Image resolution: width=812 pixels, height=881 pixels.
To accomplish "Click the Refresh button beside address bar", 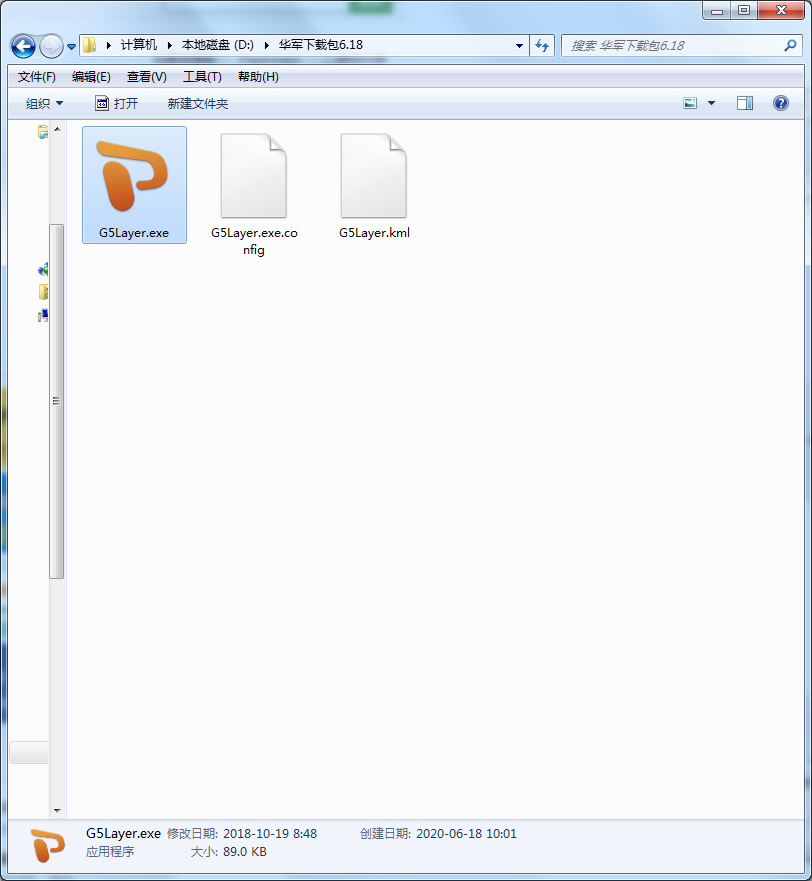I will [x=542, y=46].
